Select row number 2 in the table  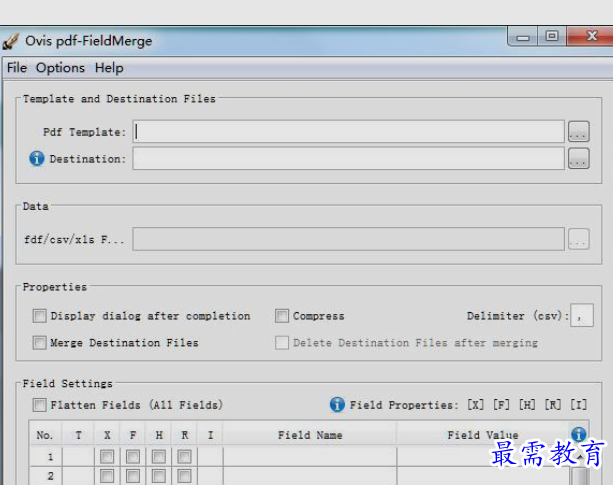(46, 476)
